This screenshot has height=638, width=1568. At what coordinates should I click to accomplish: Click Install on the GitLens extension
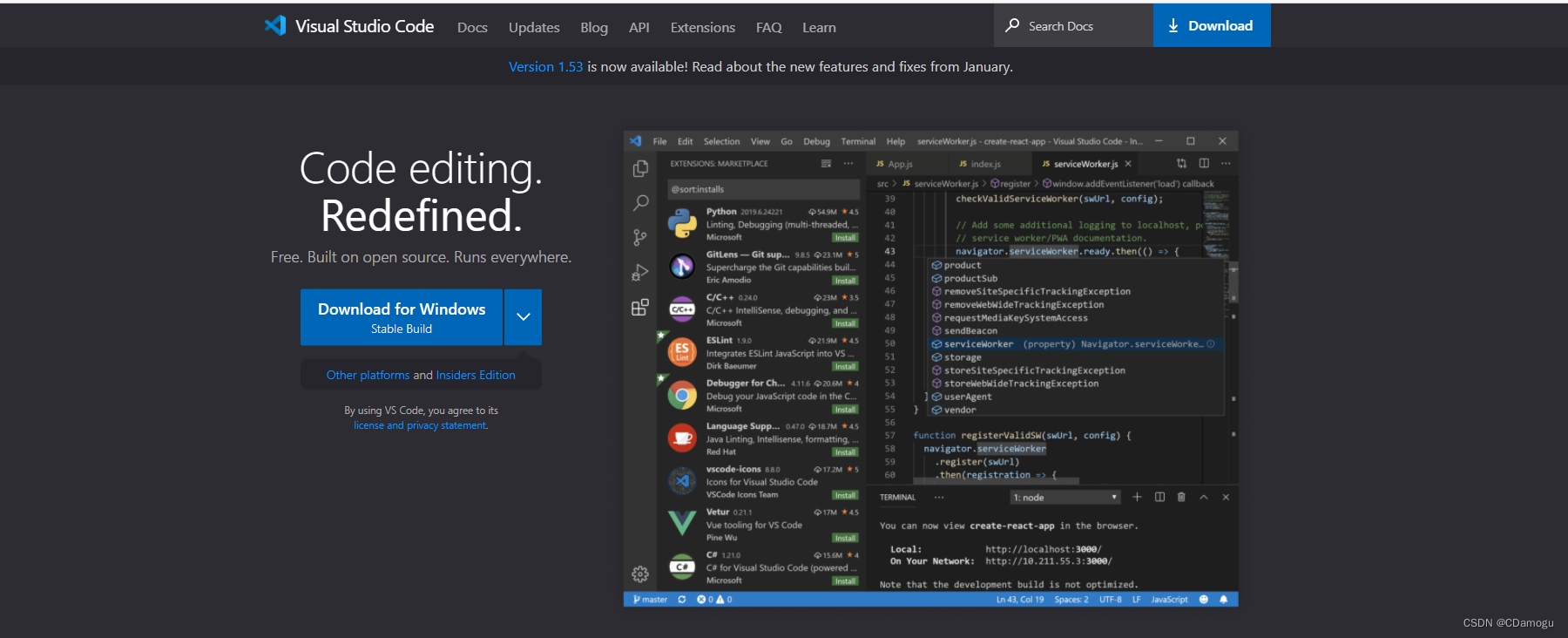coord(845,281)
